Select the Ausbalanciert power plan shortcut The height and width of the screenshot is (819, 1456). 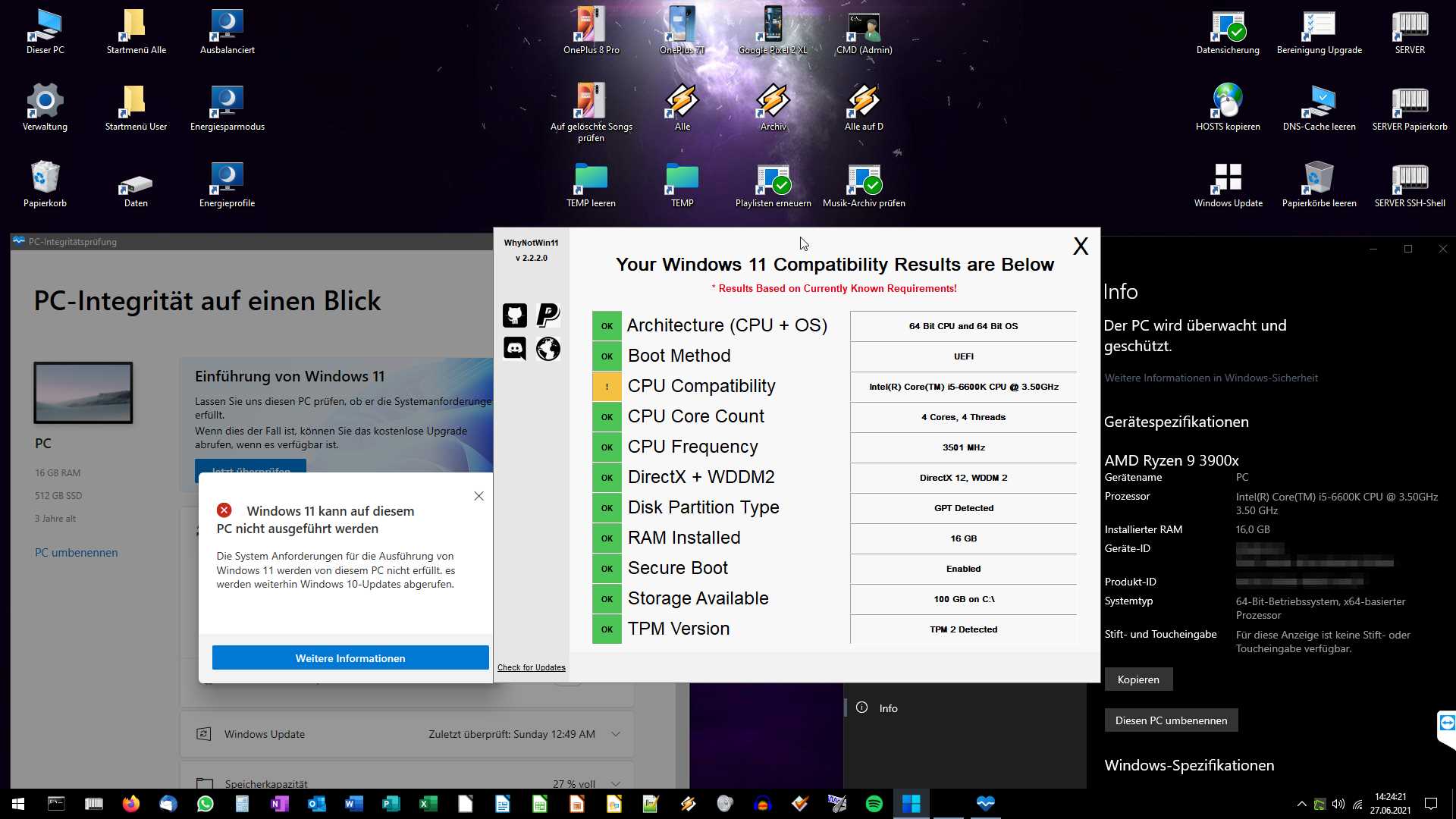[227, 33]
